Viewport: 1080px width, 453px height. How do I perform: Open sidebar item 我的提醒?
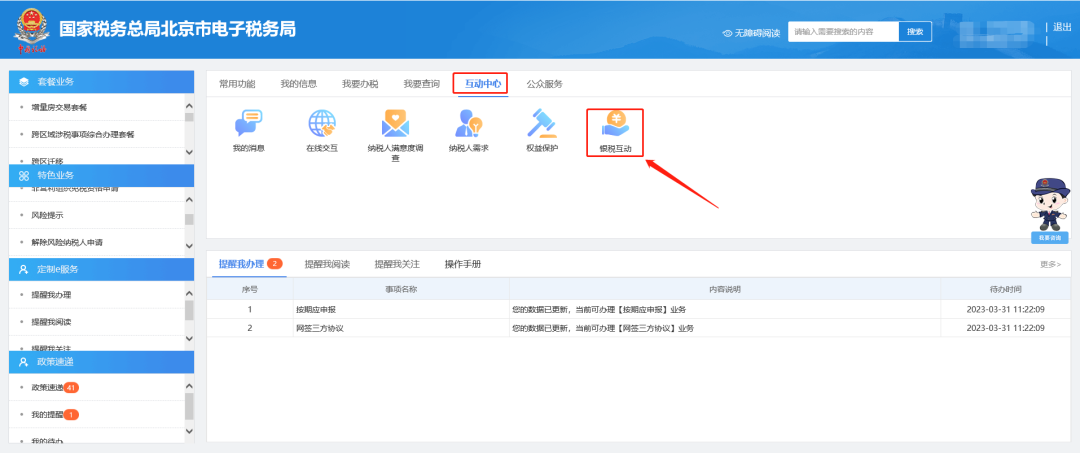[x=47, y=414]
